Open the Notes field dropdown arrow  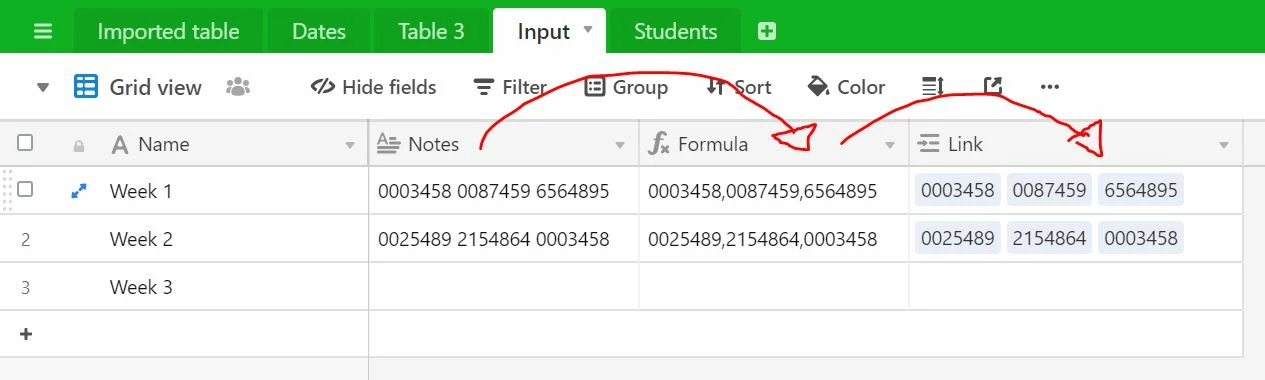coord(620,146)
